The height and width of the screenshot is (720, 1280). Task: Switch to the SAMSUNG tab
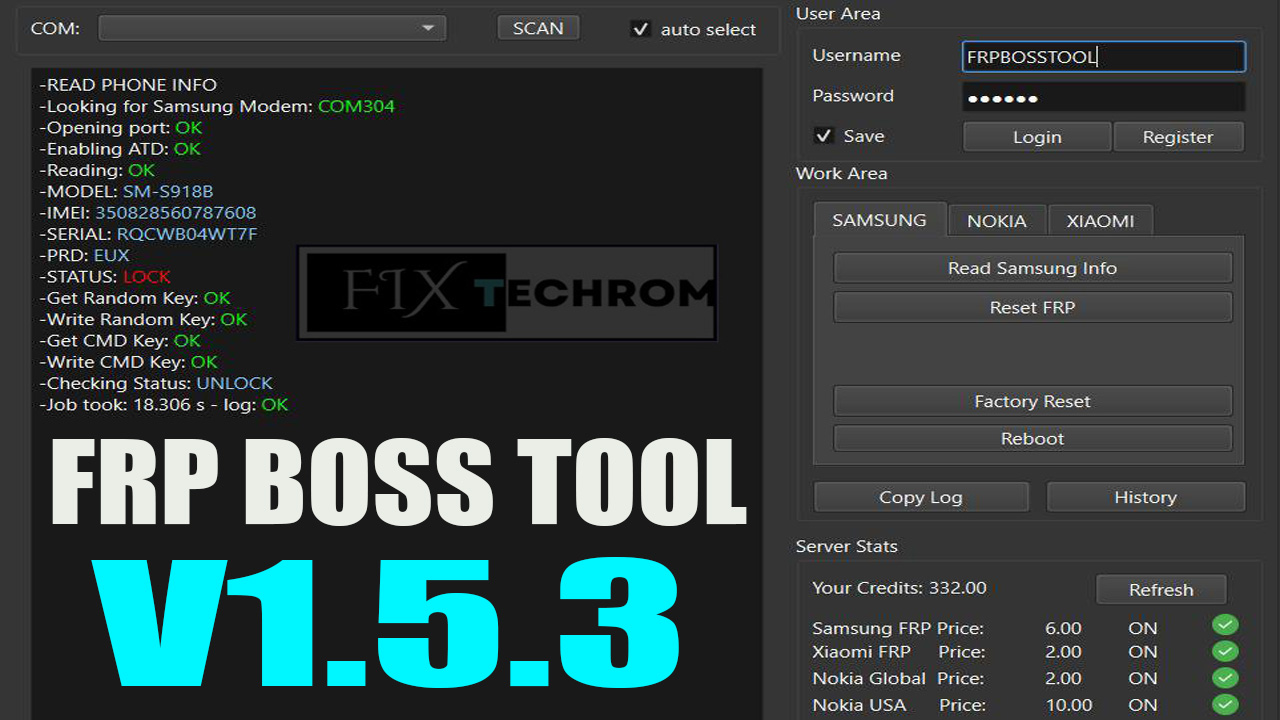[879, 220]
